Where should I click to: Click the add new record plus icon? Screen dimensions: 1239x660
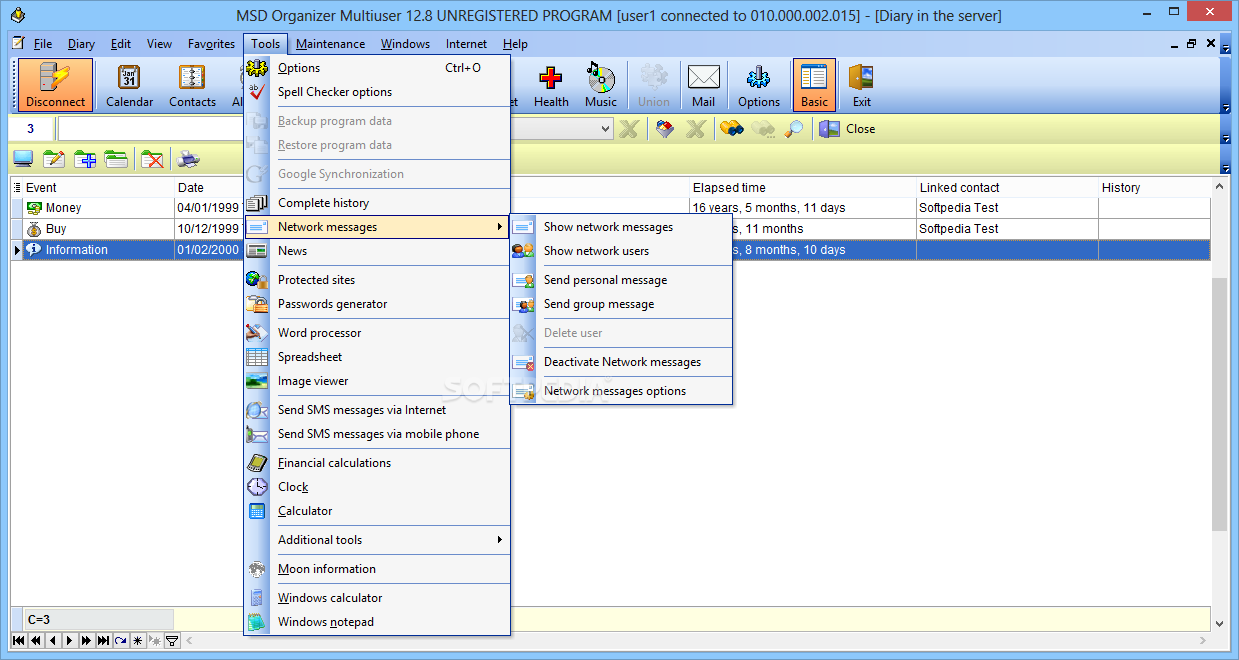pyautogui.click(x=85, y=158)
